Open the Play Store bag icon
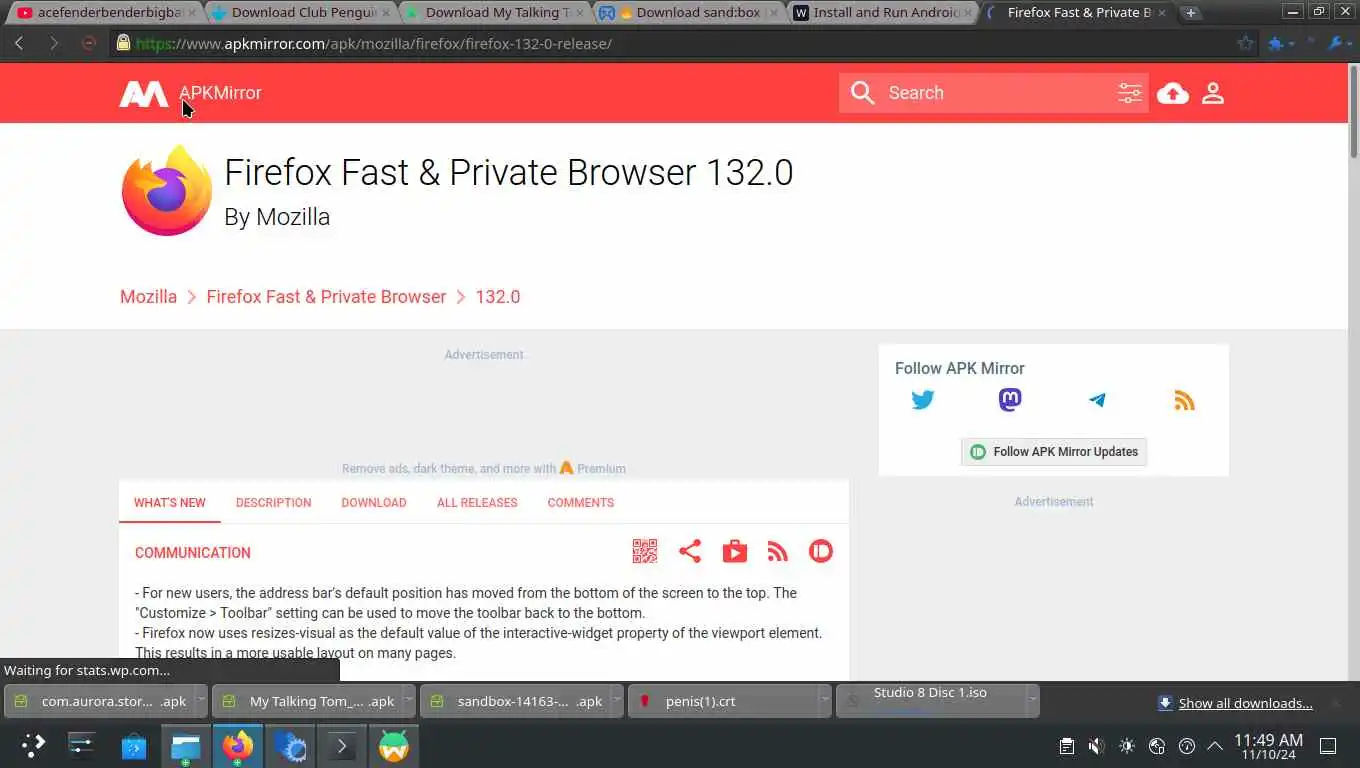 (x=735, y=551)
